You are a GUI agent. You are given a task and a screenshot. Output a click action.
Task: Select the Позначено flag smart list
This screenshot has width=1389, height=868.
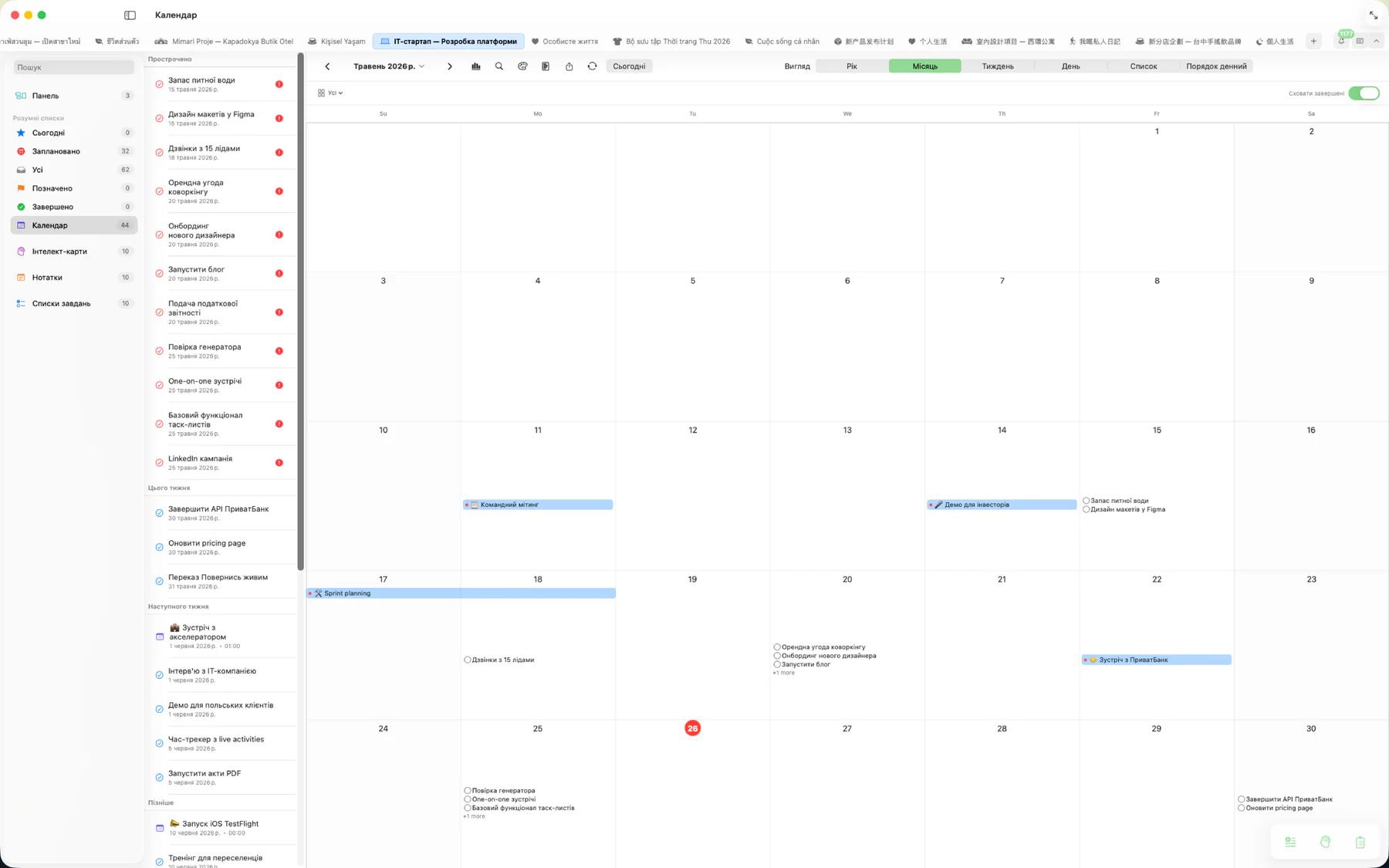click(x=73, y=188)
